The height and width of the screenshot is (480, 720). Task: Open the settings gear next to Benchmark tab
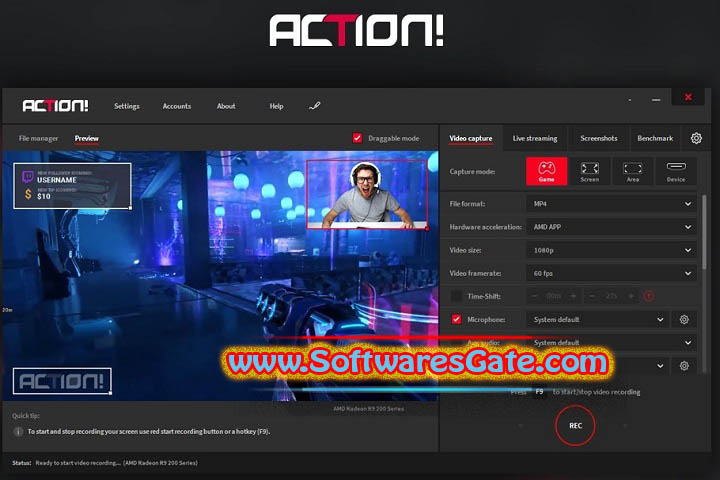(696, 138)
